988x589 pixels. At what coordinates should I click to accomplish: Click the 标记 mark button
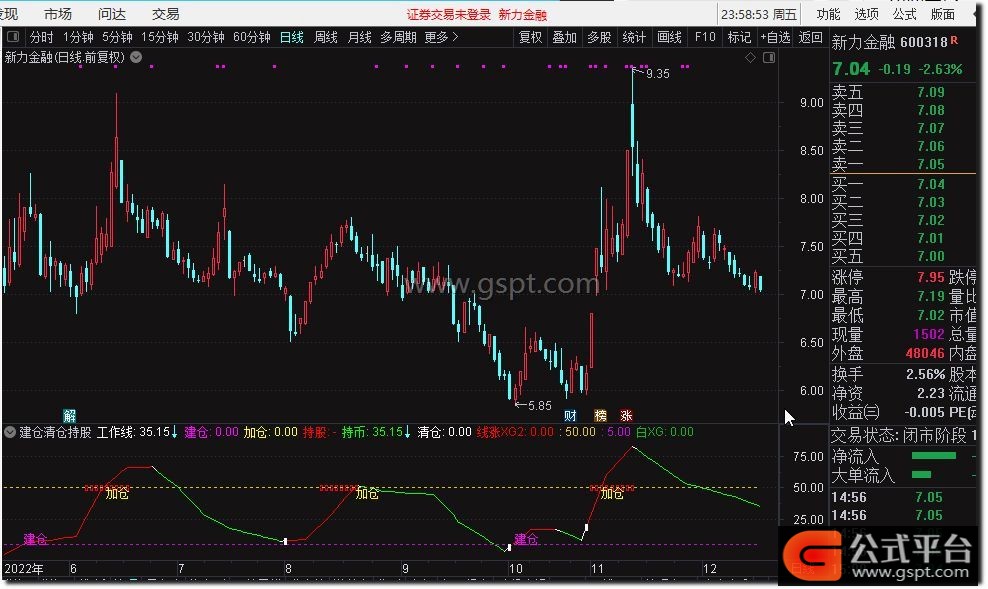pos(739,37)
